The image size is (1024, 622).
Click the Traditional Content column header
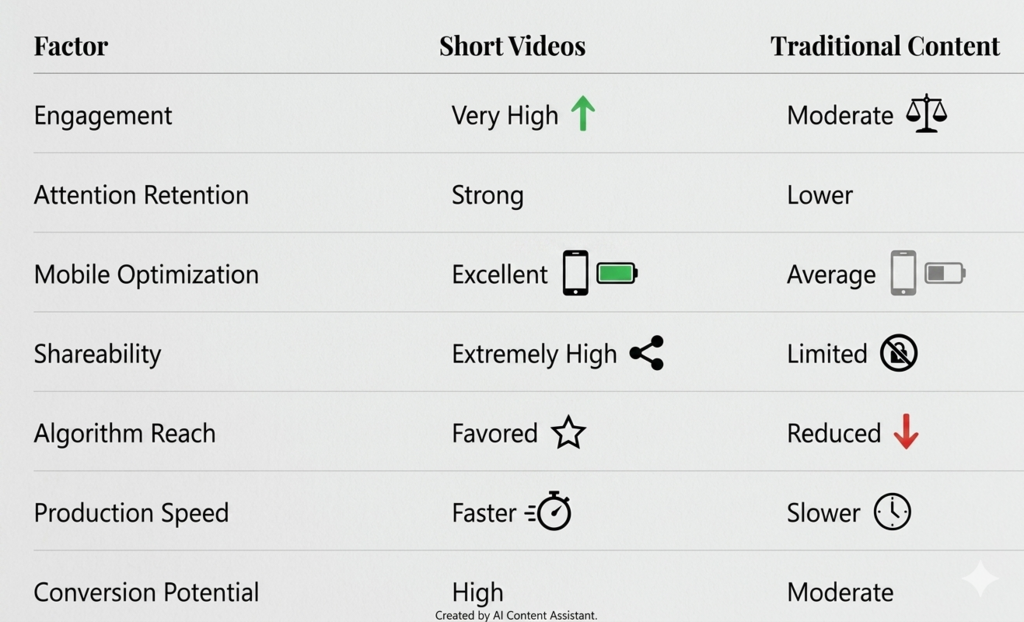point(885,46)
